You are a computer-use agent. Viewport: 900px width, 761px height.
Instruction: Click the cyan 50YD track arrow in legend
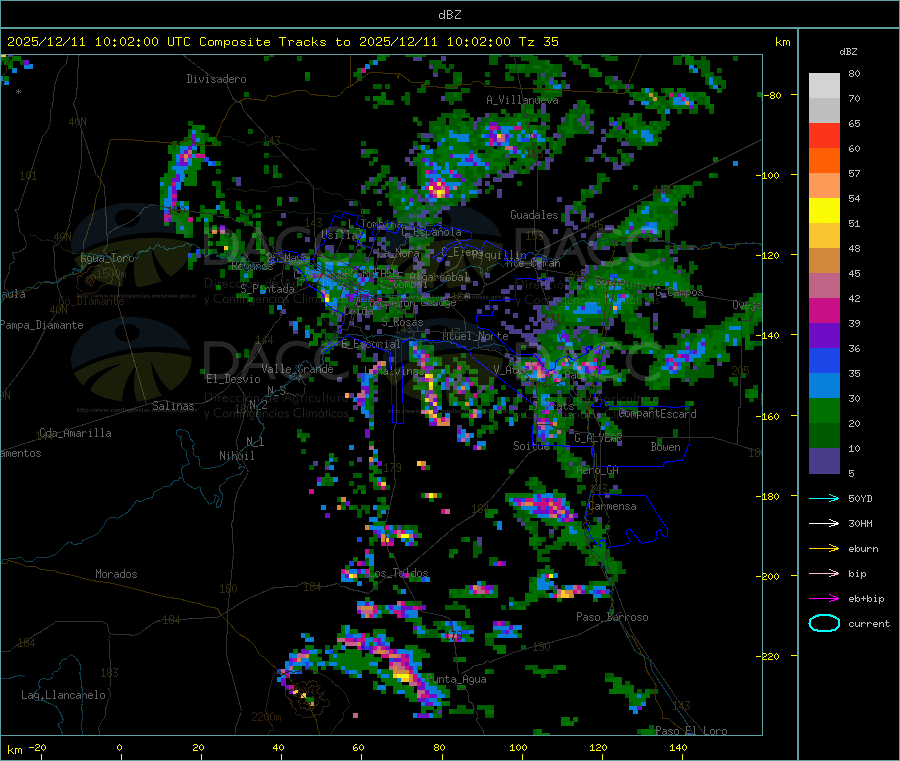click(824, 498)
